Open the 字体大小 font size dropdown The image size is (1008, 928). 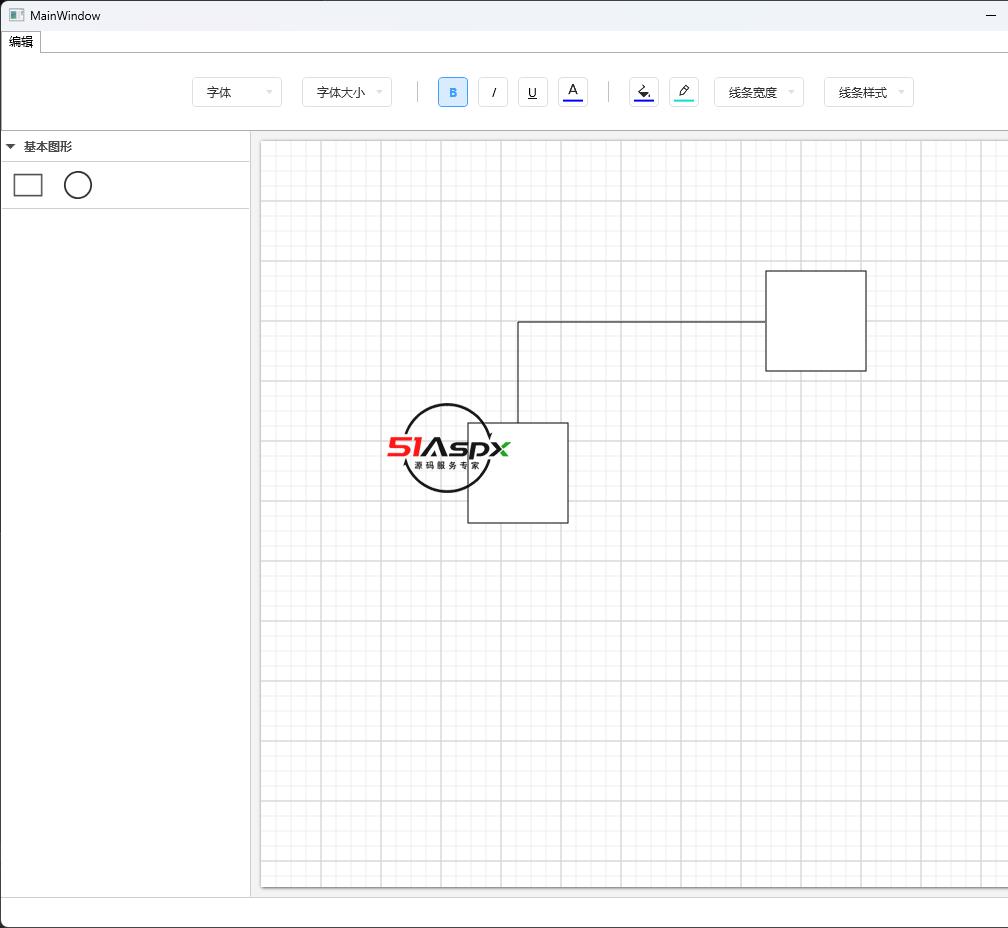click(346, 92)
